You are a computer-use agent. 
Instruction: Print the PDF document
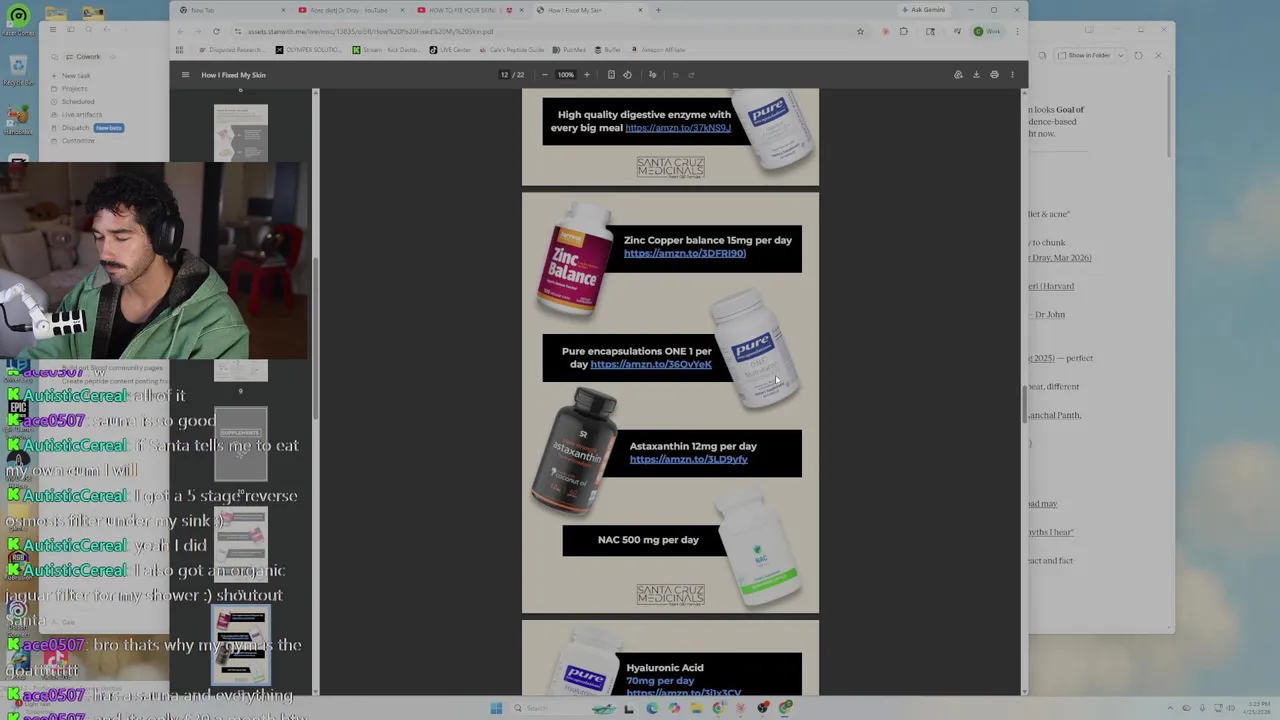click(x=994, y=75)
